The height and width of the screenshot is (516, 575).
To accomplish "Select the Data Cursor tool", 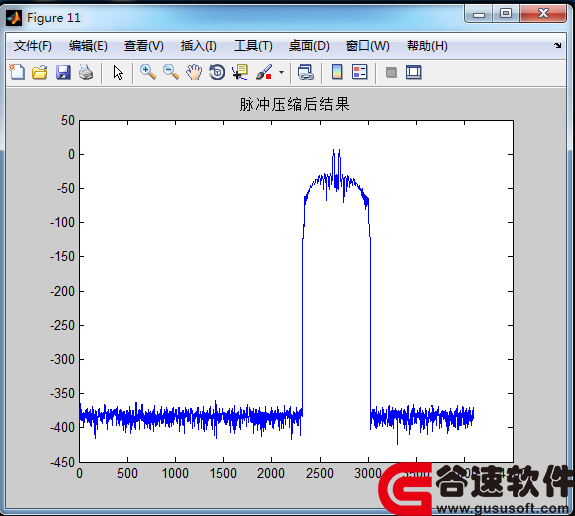I will point(240,72).
